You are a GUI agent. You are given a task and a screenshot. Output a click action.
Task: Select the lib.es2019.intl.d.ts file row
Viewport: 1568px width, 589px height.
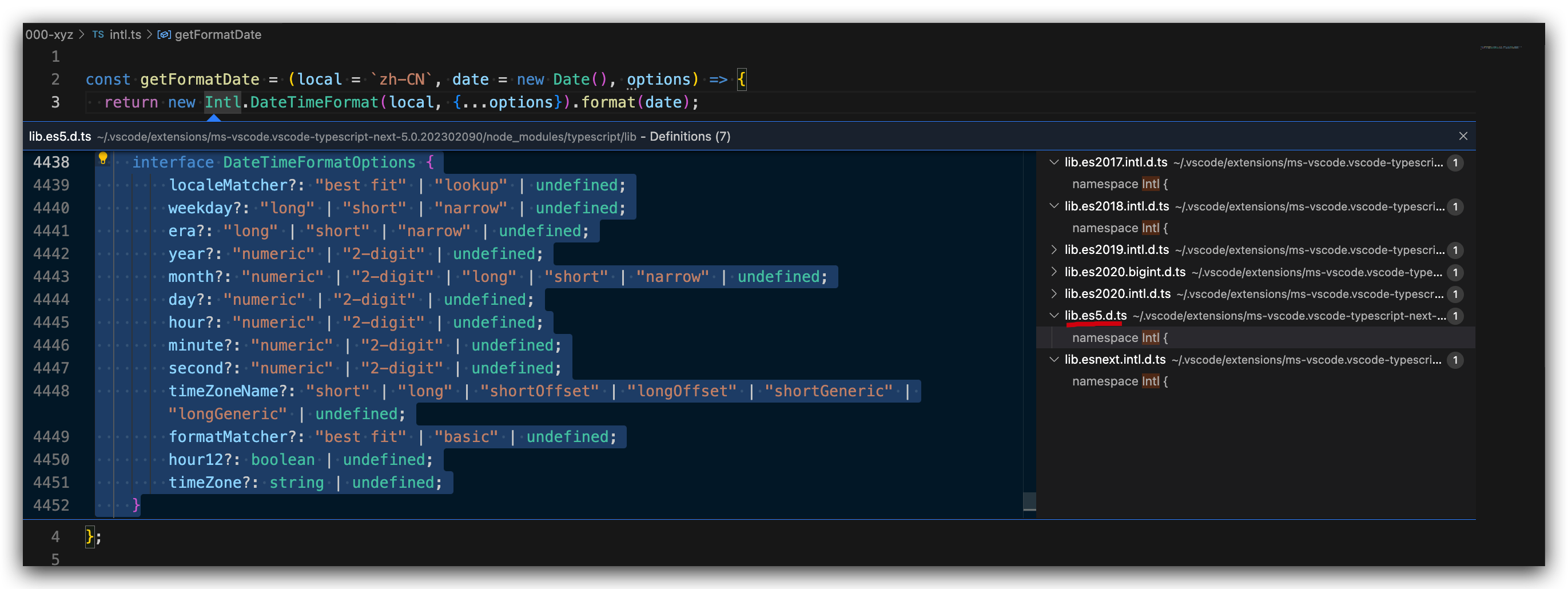[1255, 249]
